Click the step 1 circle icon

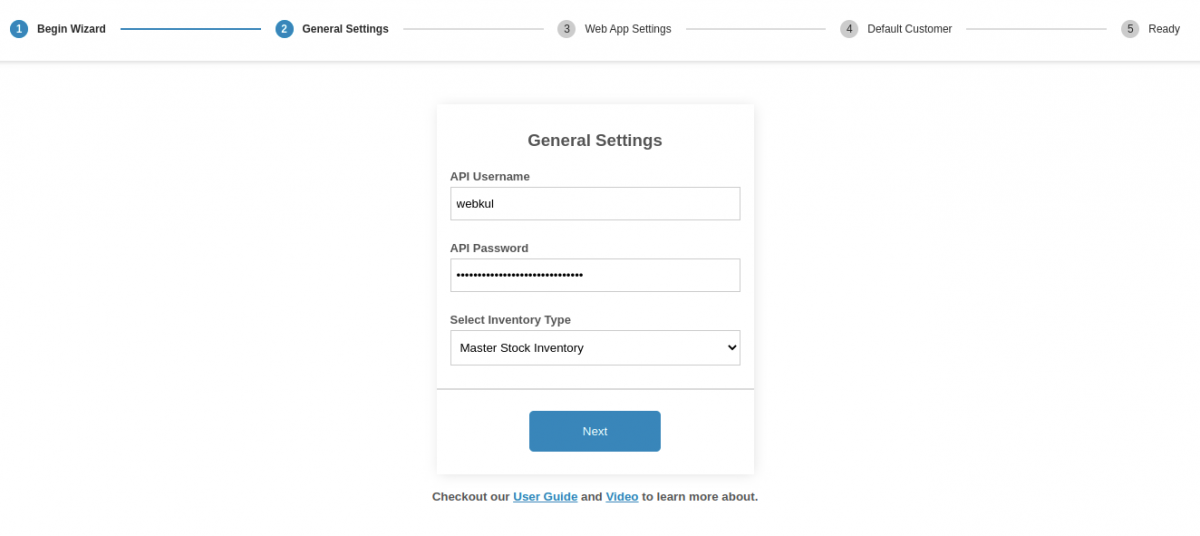pyautogui.click(x=19, y=29)
